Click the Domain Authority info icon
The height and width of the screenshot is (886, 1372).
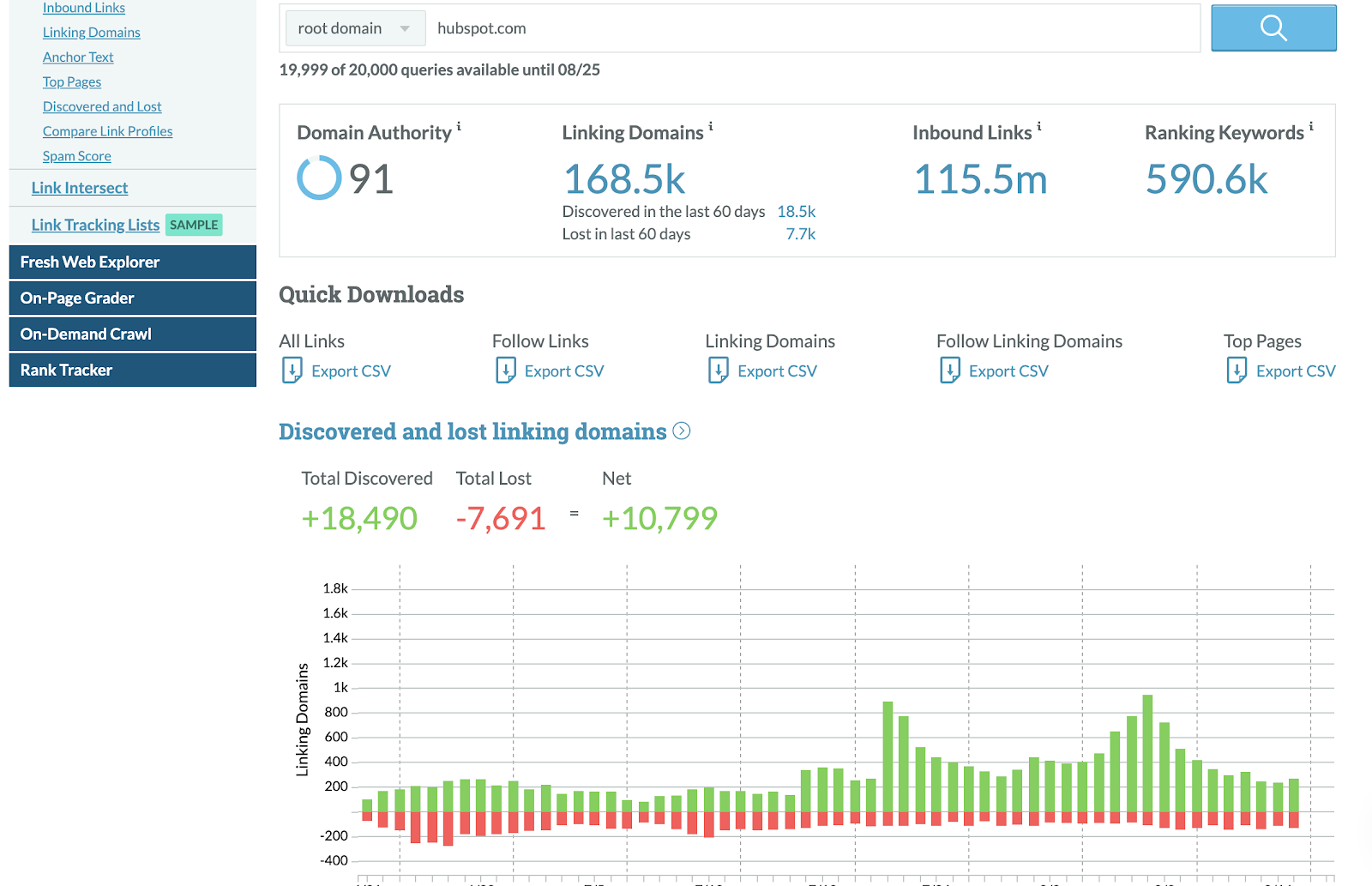pos(459,126)
